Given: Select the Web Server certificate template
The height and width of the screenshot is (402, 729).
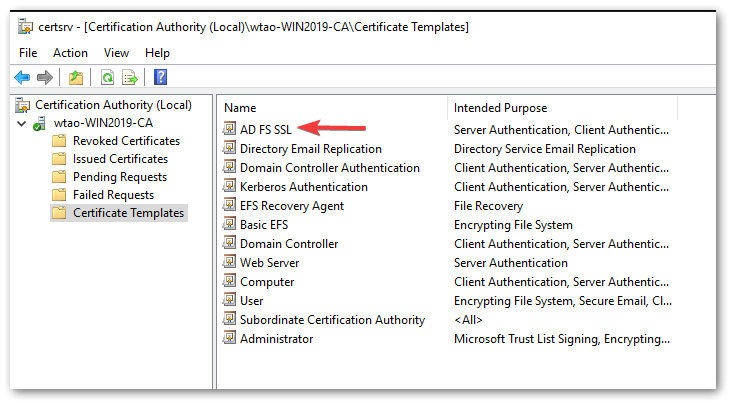Looking at the screenshot, I should (269, 263).
